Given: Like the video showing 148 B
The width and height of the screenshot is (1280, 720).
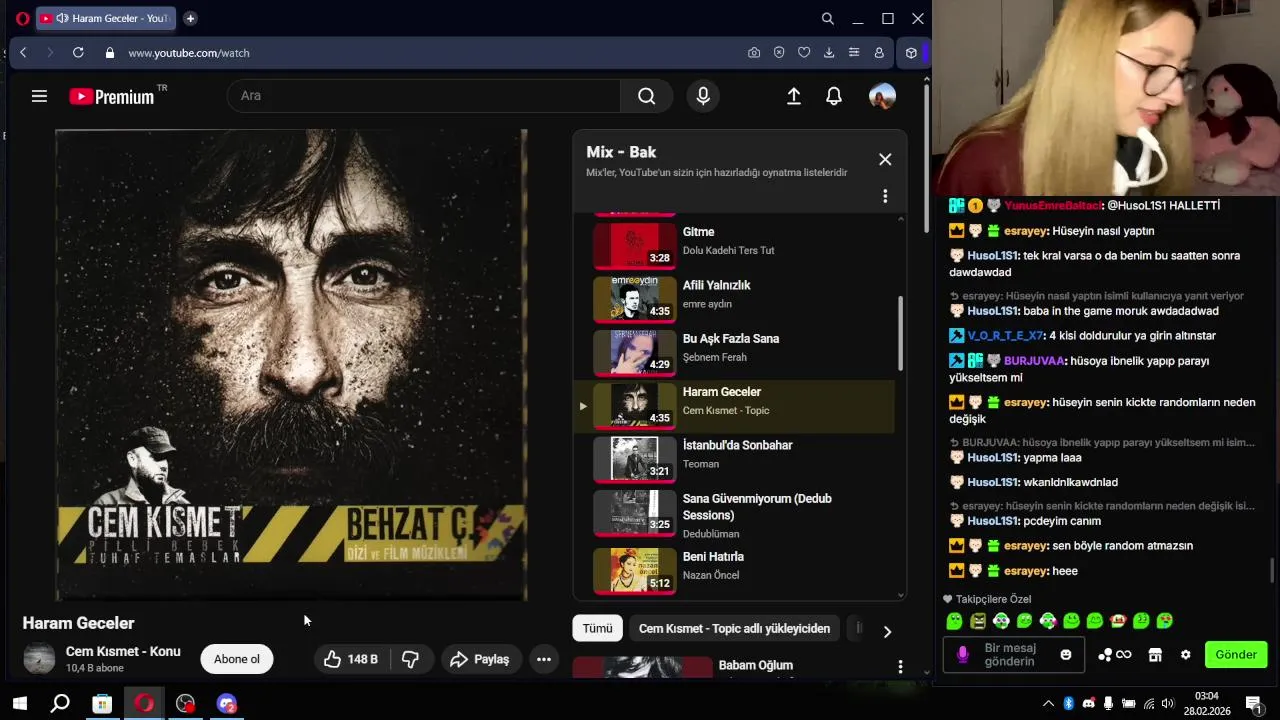Looking at the screenshot, I should click(x=350, y=659).
